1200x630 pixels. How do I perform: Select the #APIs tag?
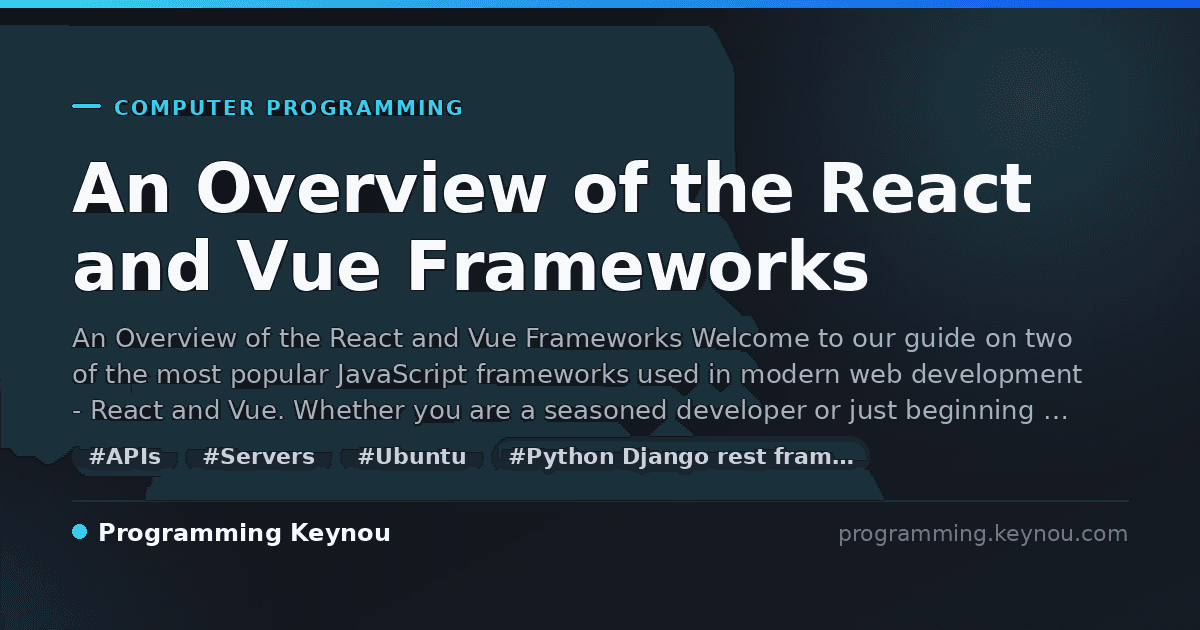(125, 458)
